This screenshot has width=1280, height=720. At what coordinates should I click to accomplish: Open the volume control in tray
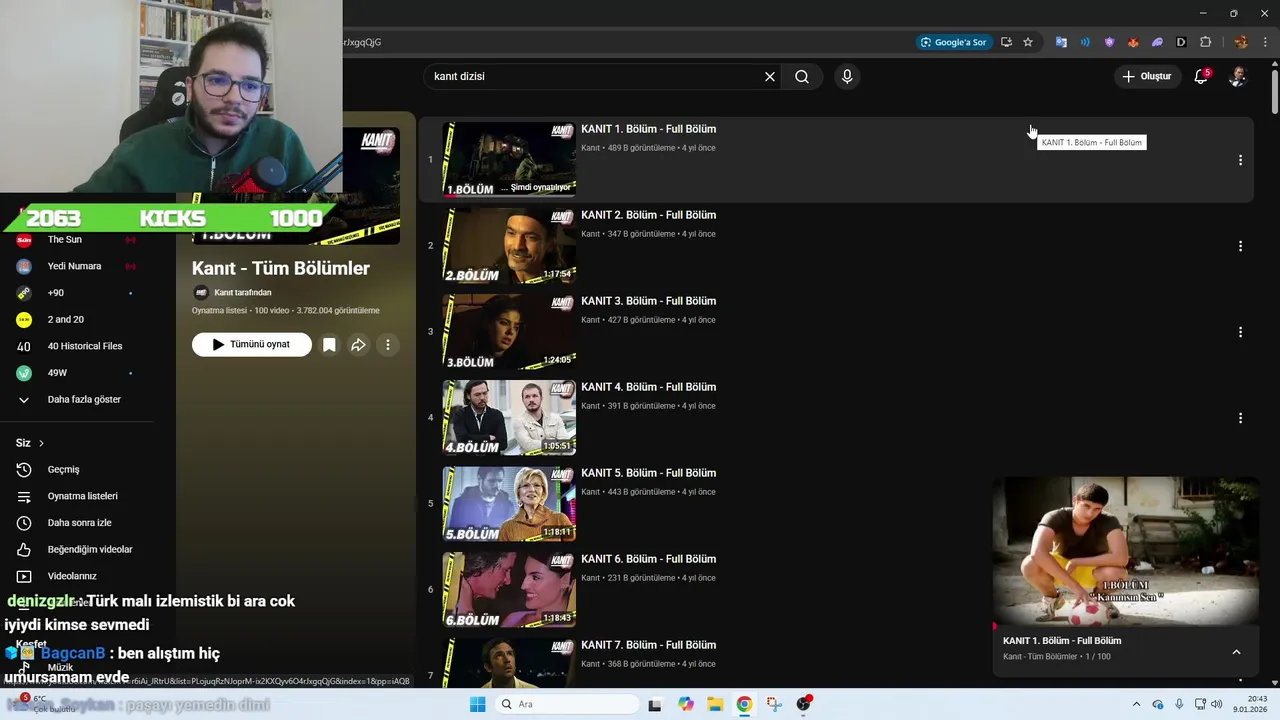[1217, 704]
